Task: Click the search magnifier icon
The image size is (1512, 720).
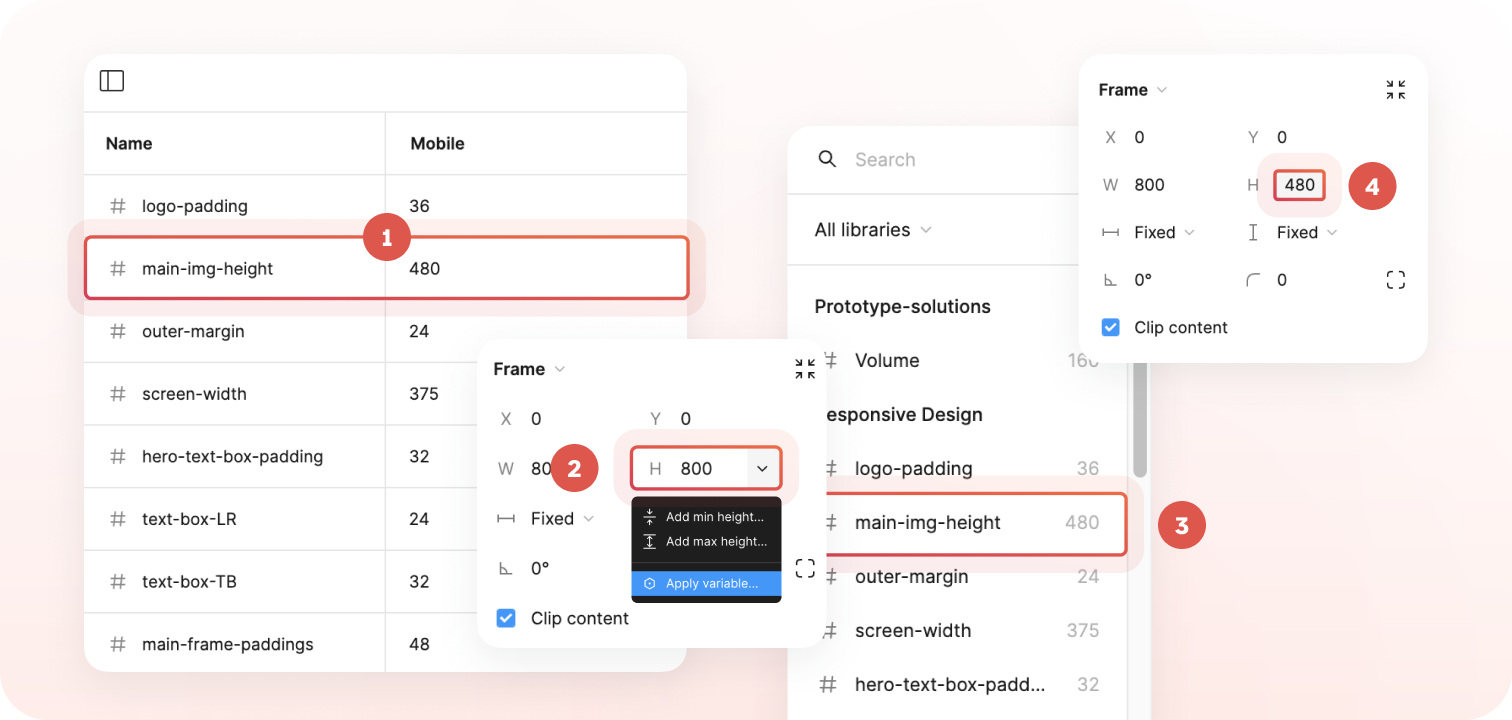Action: [827, 159]
